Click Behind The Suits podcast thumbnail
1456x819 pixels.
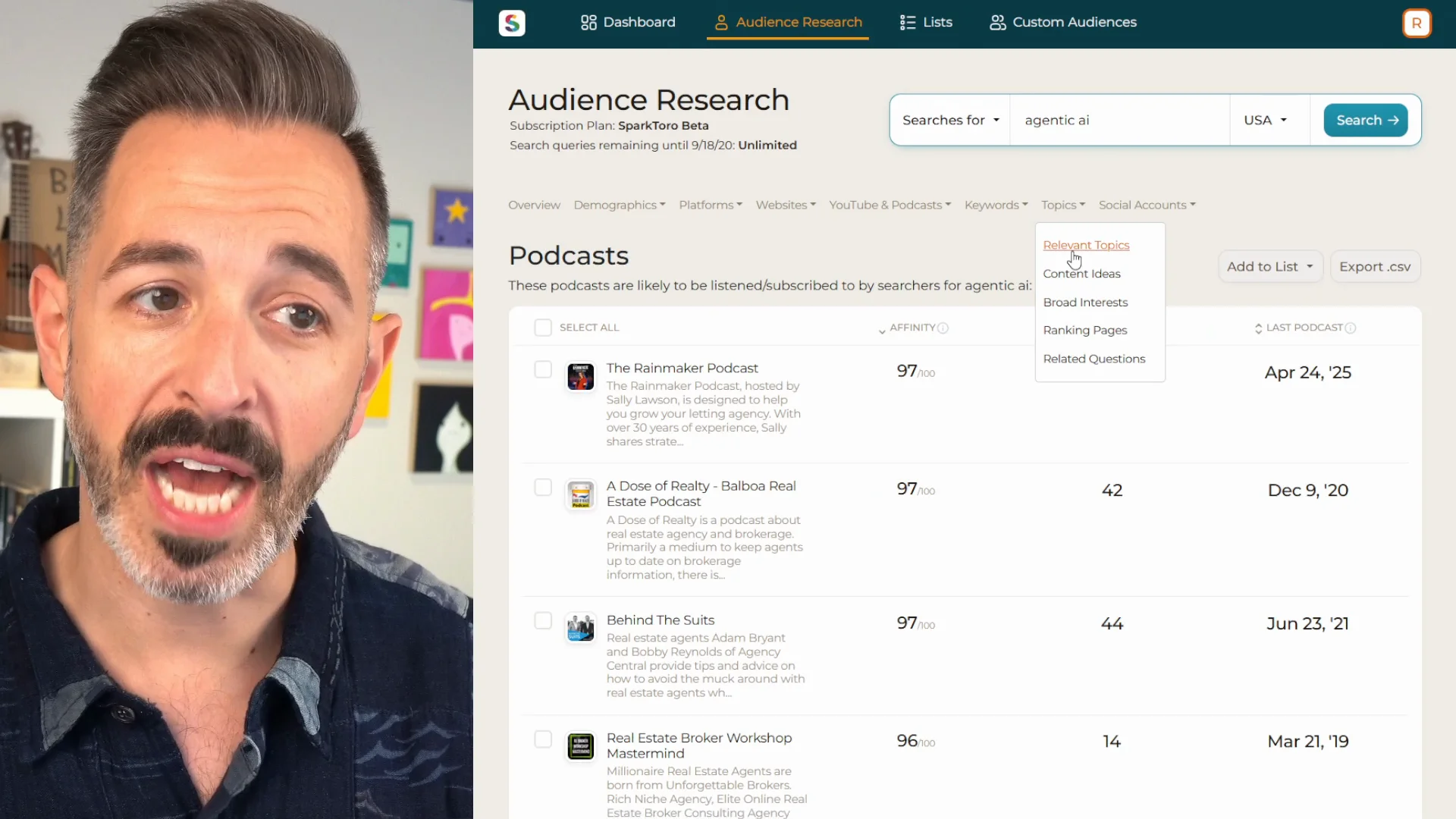(x=581, y=628)
